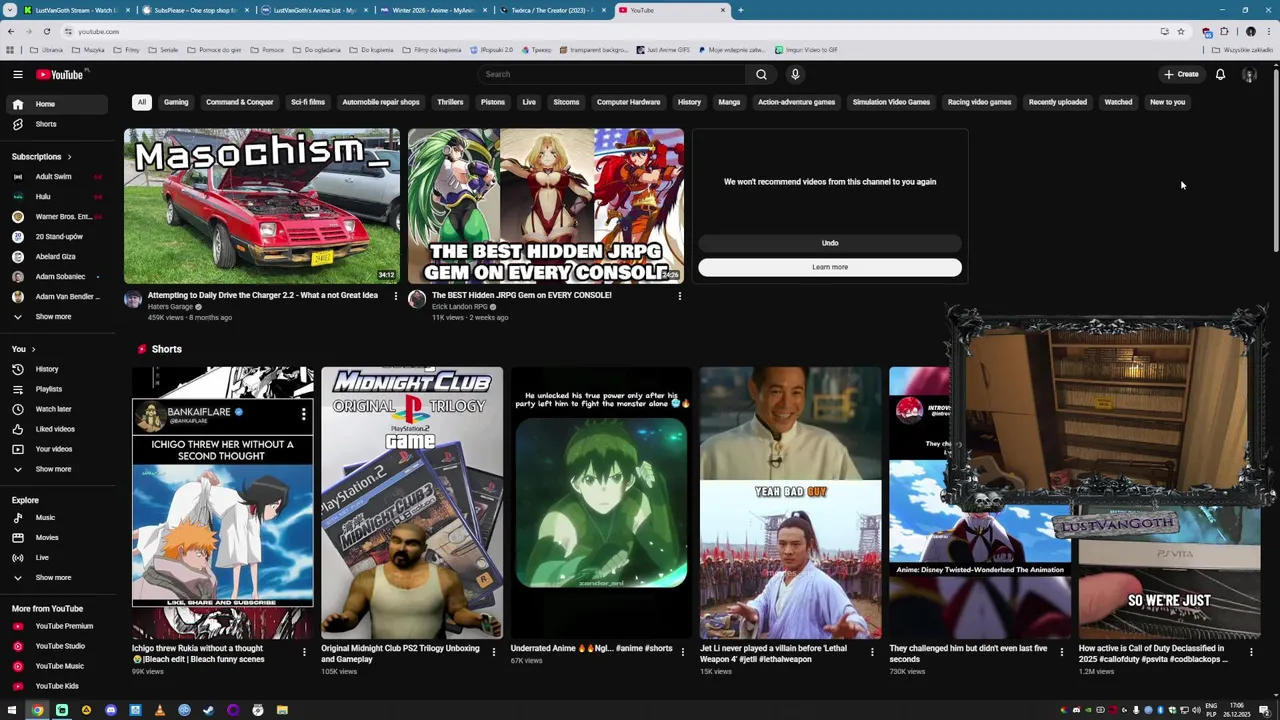
Task: Open YouTube Premium link
Action: pos(62,626)
